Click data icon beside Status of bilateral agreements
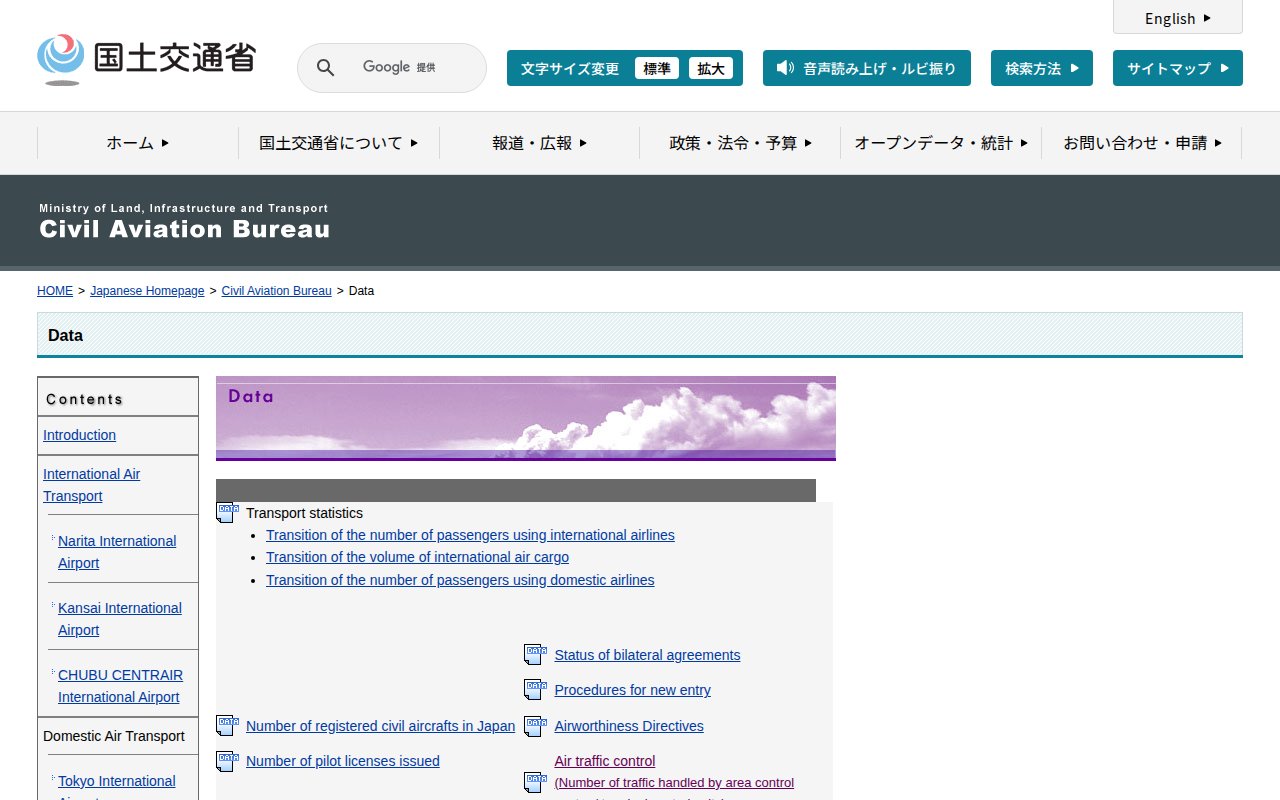This screenshot has width=1280, height=800. point(535,655)
